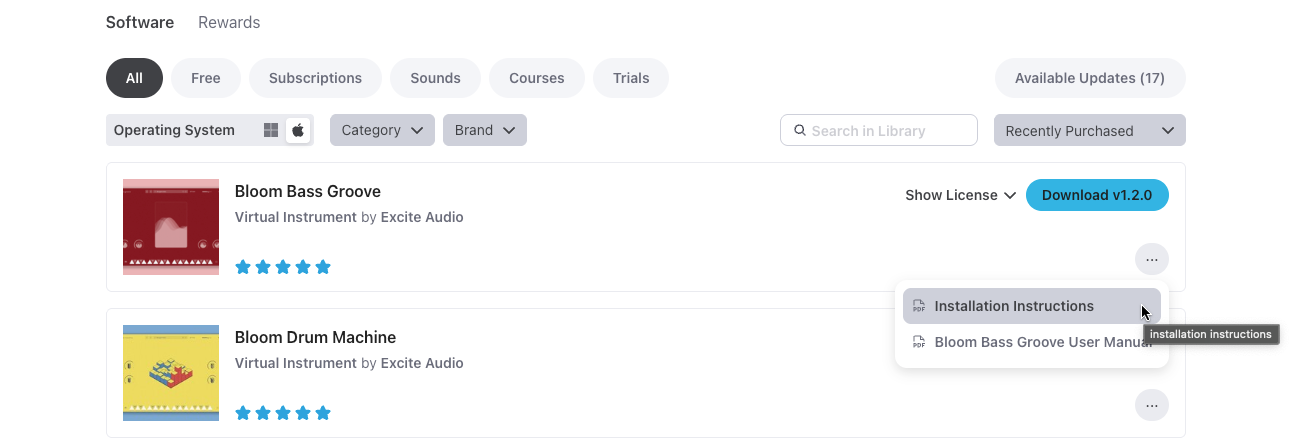This screenshot has width=1296, height=446.
Task: Click the star rating of Bloom Bass Groove
Action: 282,267
